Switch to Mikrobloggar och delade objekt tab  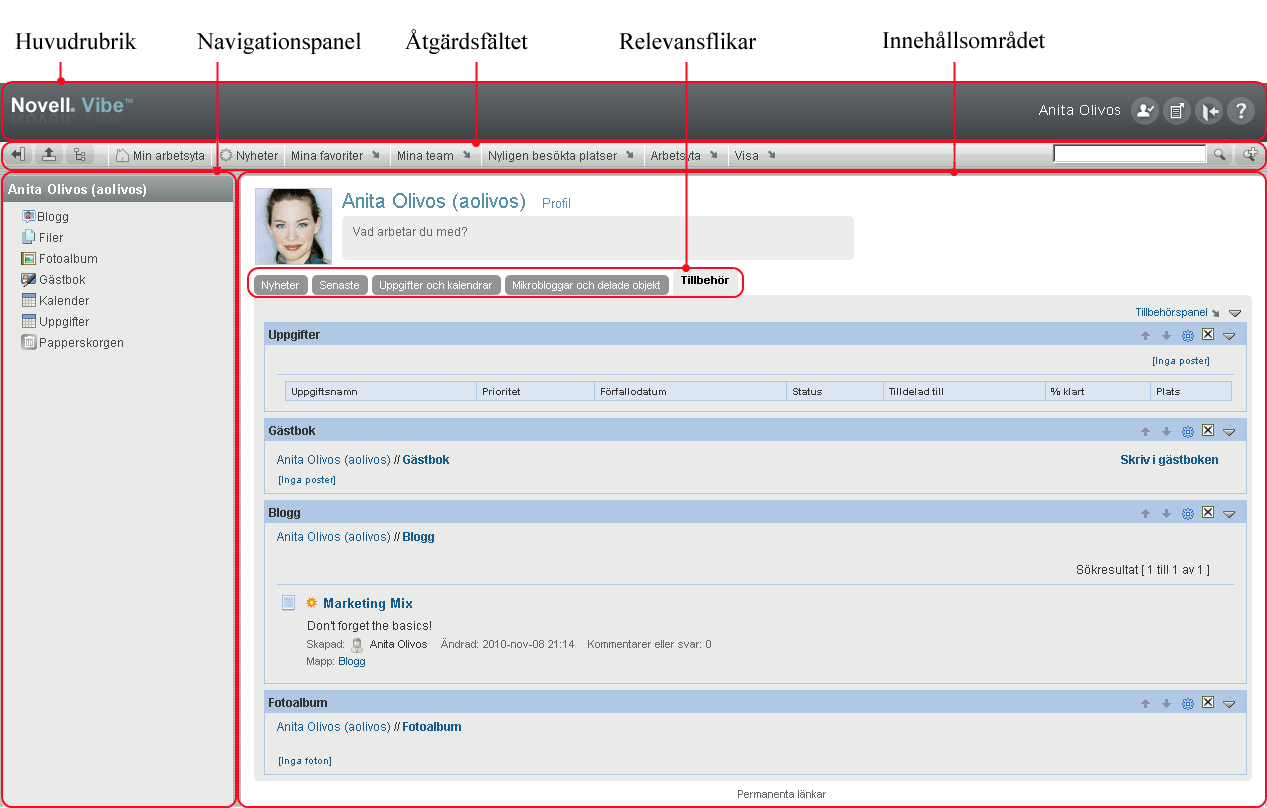(586, 285)
